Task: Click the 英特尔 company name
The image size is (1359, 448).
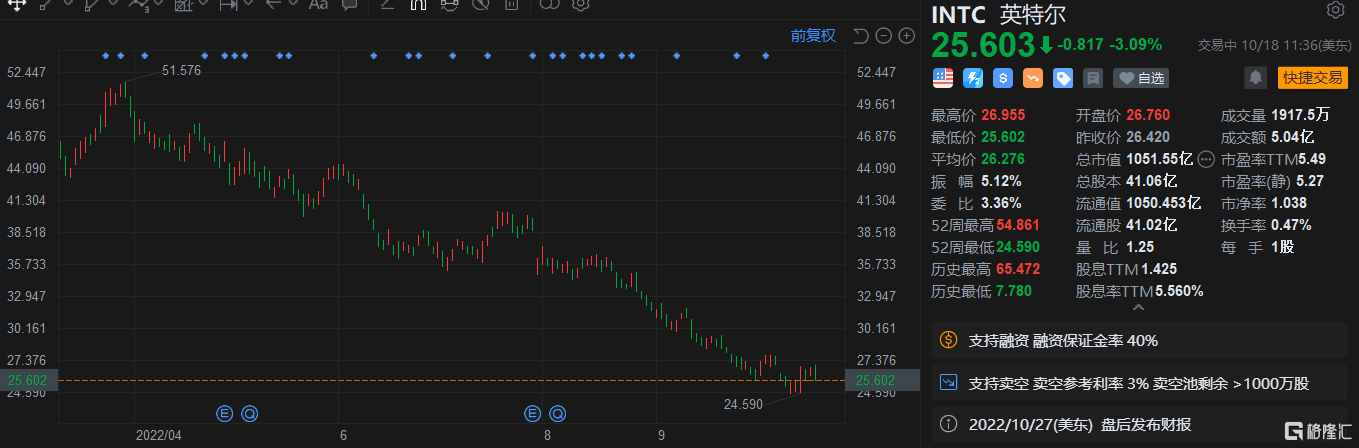Action: [1032, 15]
